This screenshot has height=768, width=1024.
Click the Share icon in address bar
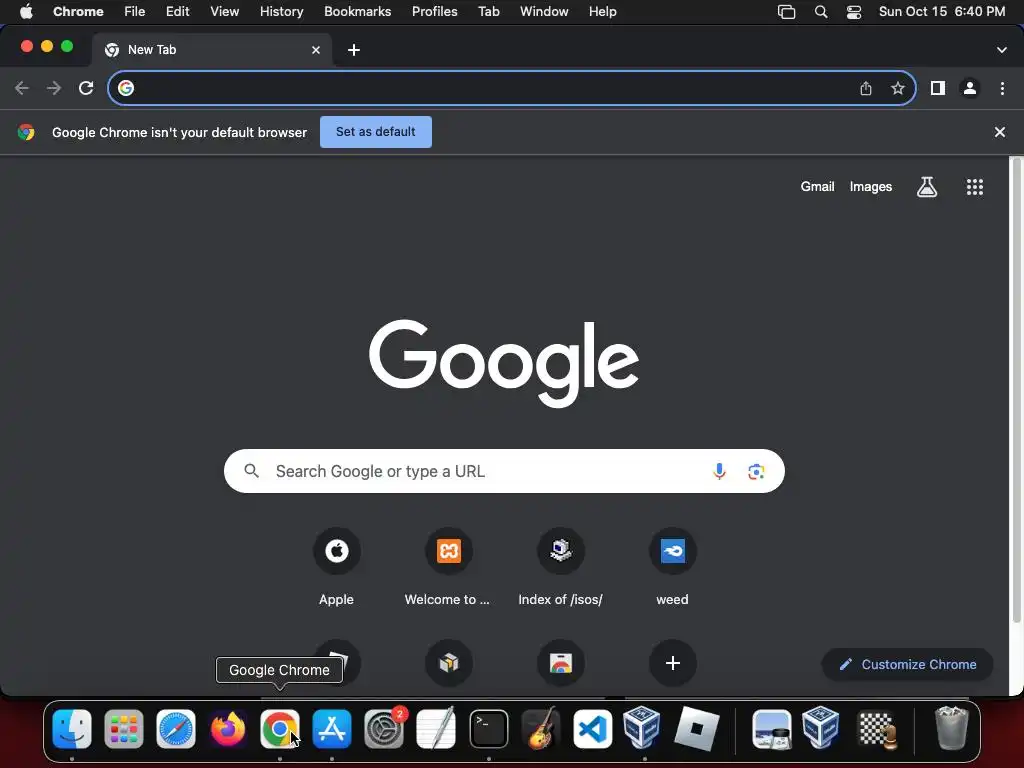[x=866, y=88]
